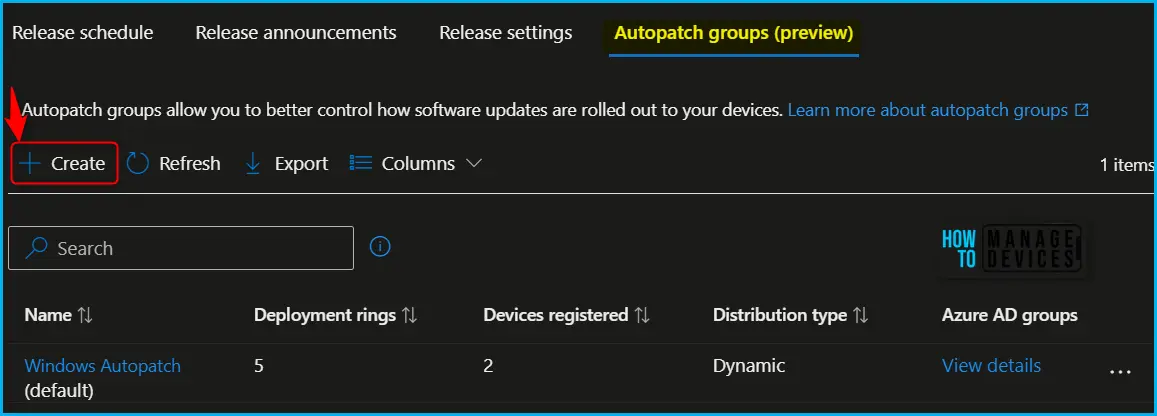Open Learn more about autopatch groups link

(x=939, y=111)
